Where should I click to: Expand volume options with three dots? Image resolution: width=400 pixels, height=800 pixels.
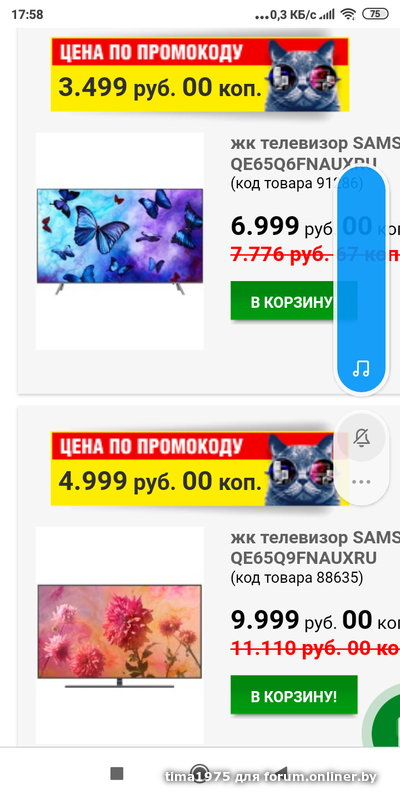coord(361,481)
